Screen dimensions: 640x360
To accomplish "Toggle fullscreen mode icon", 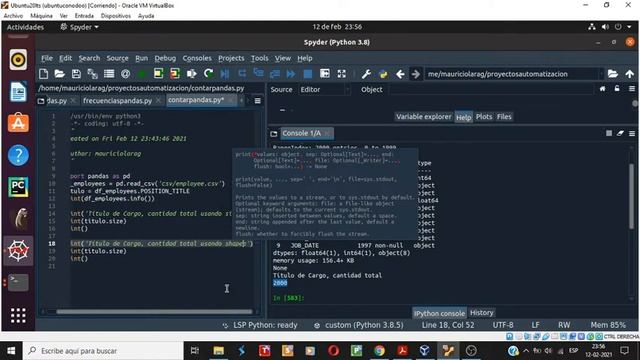I will (342, 74).
